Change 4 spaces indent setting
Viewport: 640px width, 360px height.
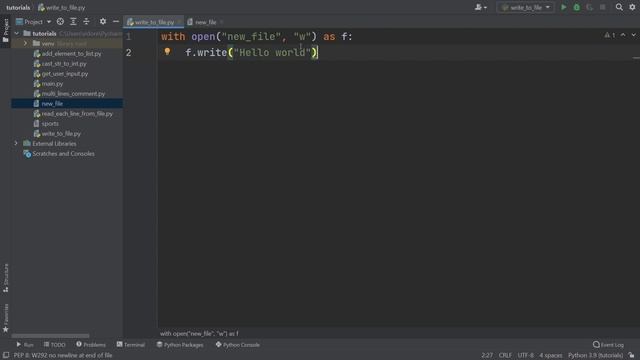pos(551,356)
